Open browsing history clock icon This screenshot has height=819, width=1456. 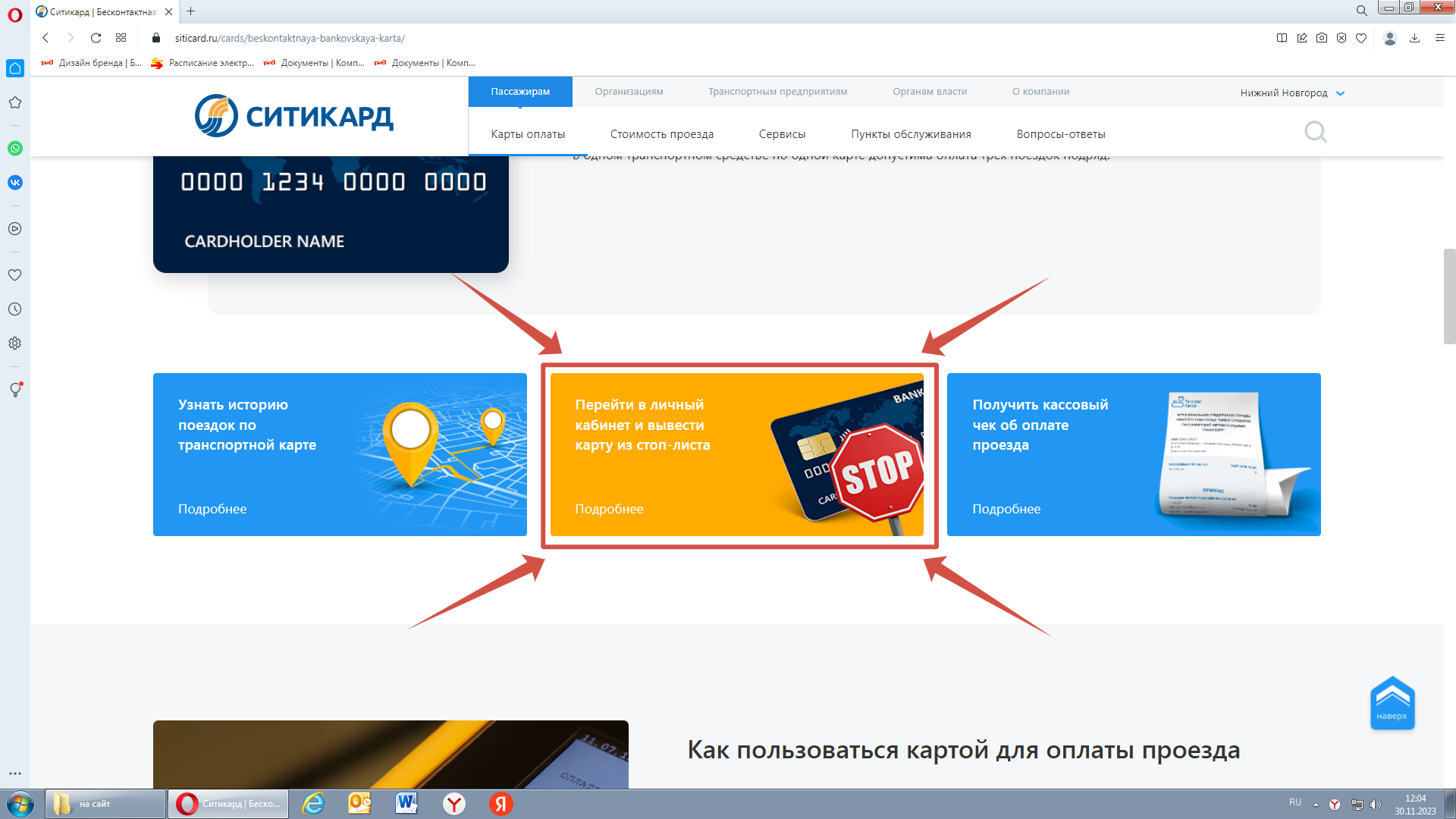(x=15, y=309)
